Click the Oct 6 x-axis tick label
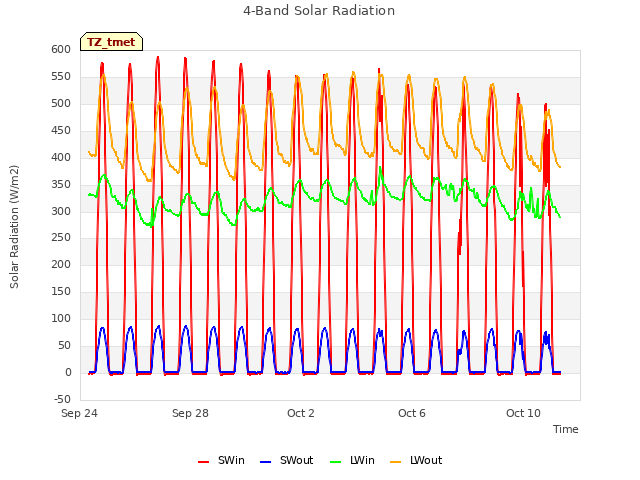 [412, 413]
